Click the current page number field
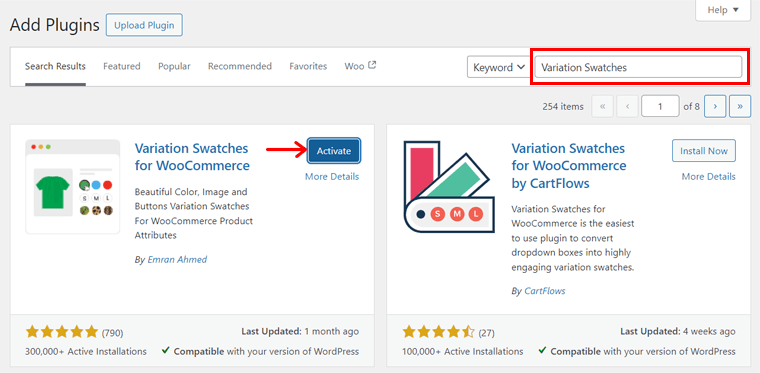 660,107
